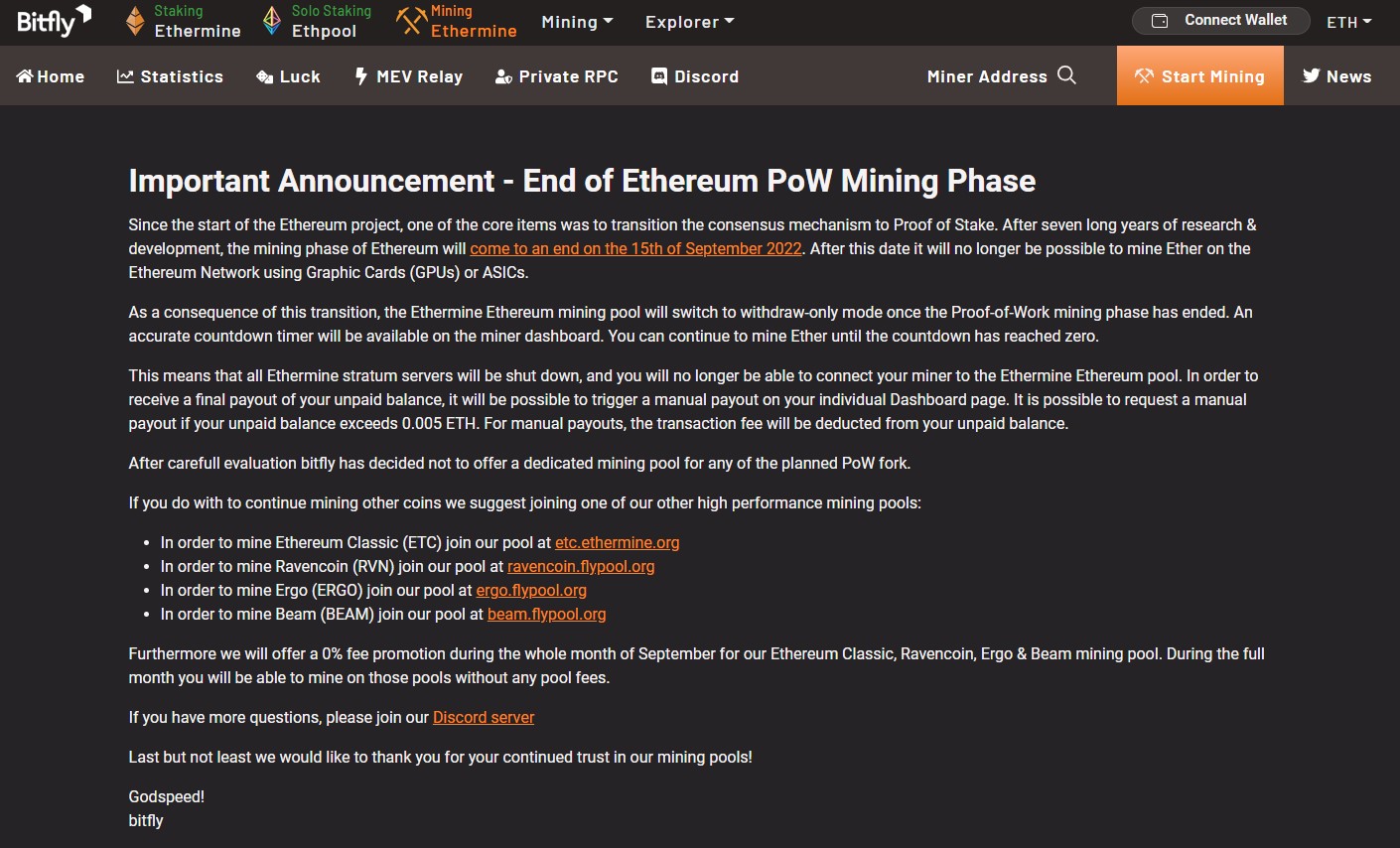
Task: Follow the Discord server link
Action: [x=484, y=717]
